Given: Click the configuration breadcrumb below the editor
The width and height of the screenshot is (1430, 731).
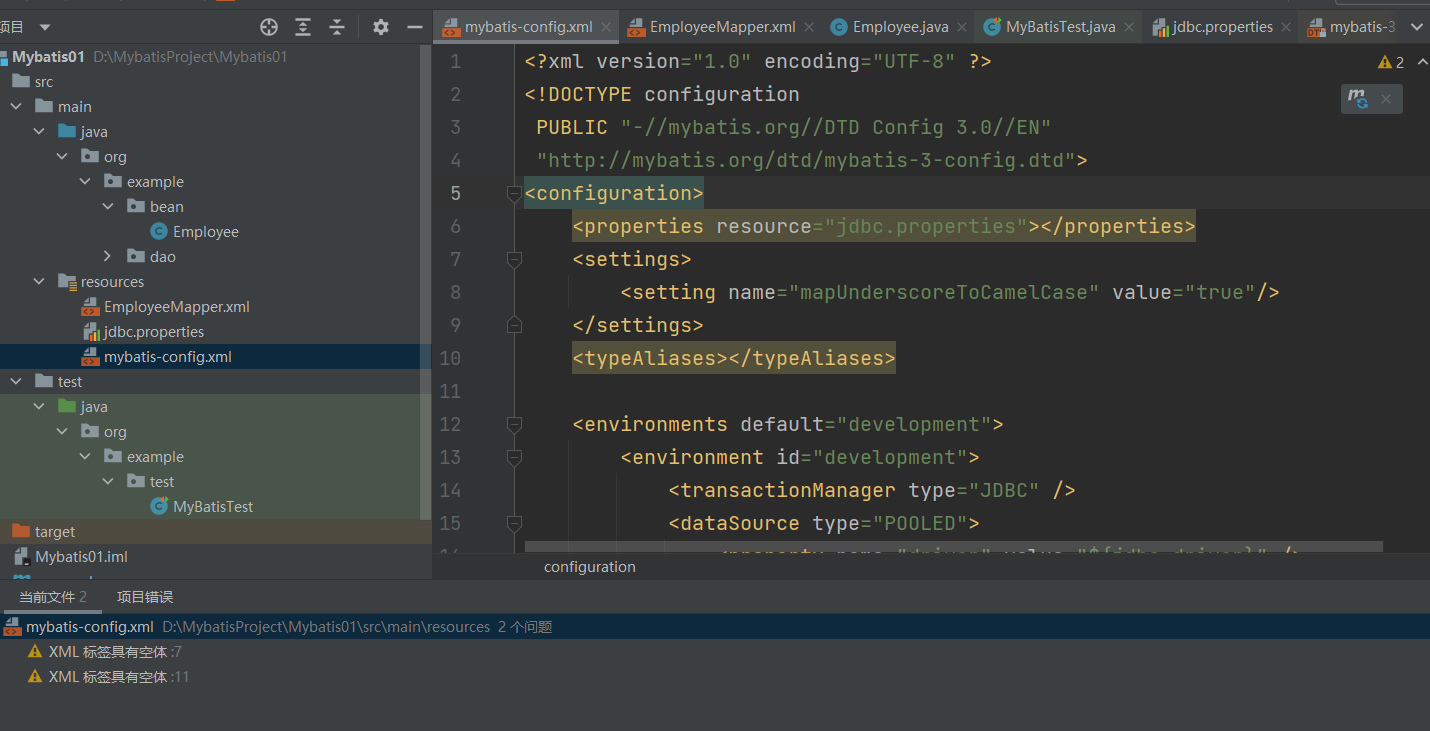Looking at the screenshot, I should pos(589,566).
